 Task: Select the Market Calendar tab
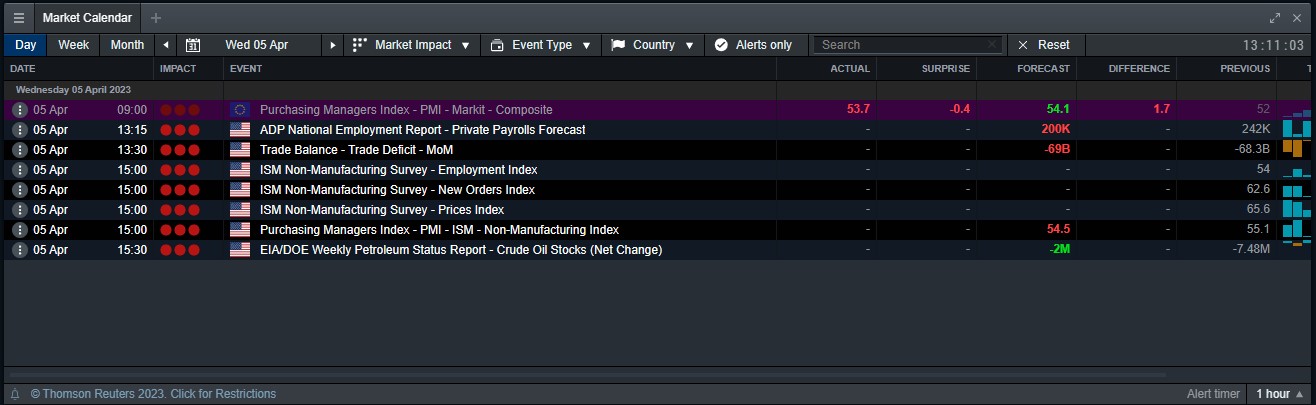(87, 18)
